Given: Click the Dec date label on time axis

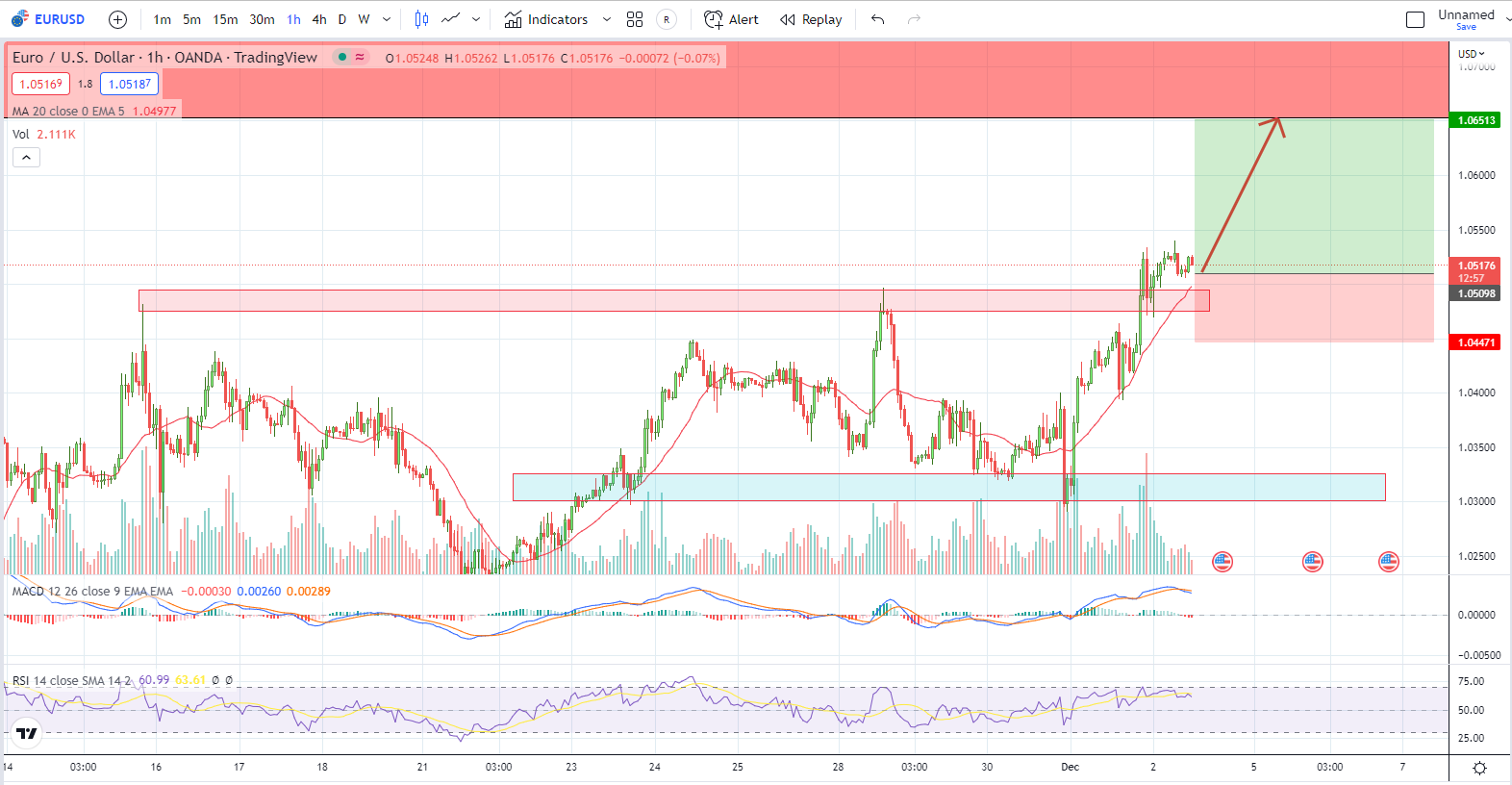Looking at the screenshot, I should click(x=1071, y=767).
